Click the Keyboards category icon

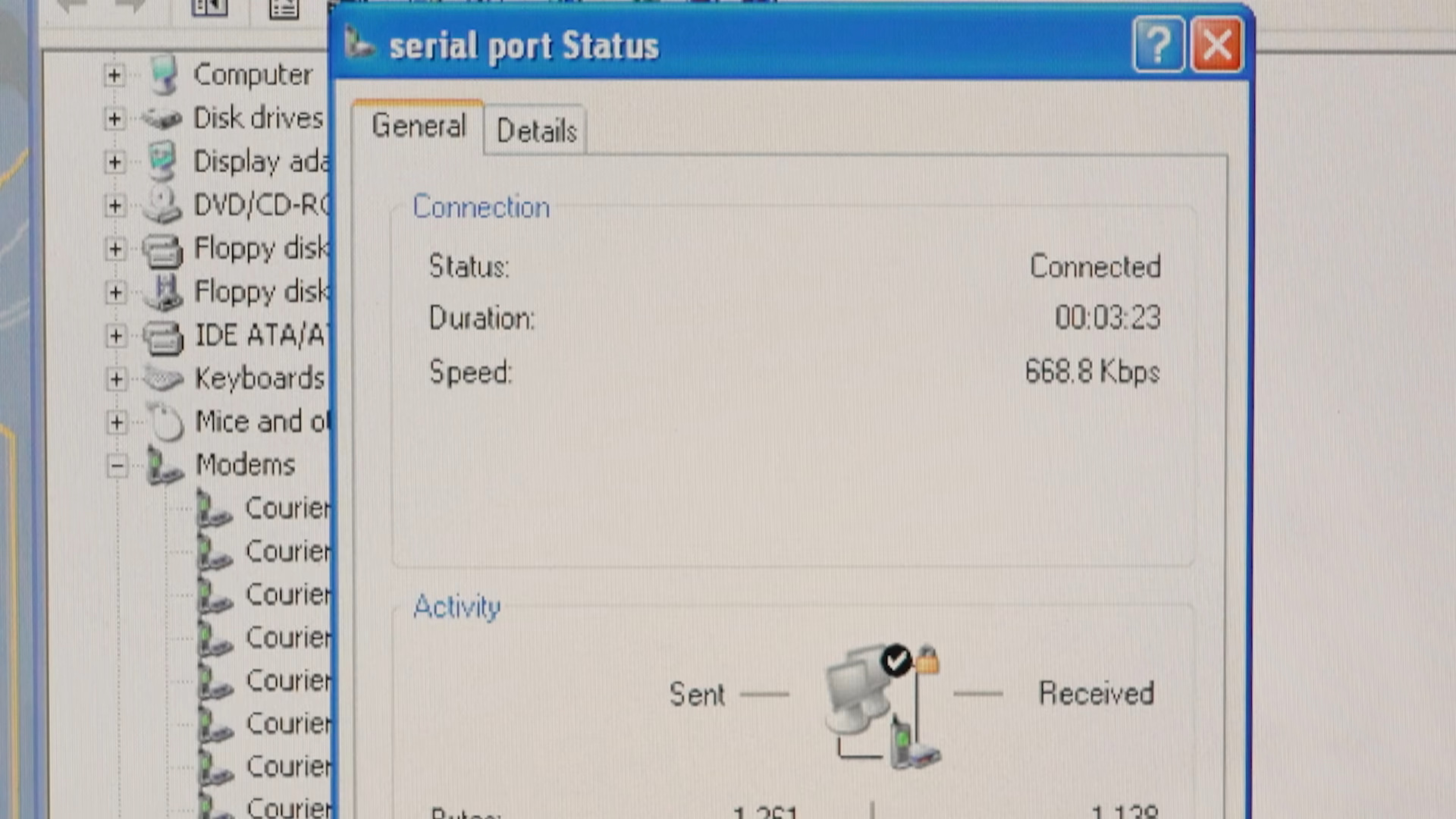[x=162, y=378]
